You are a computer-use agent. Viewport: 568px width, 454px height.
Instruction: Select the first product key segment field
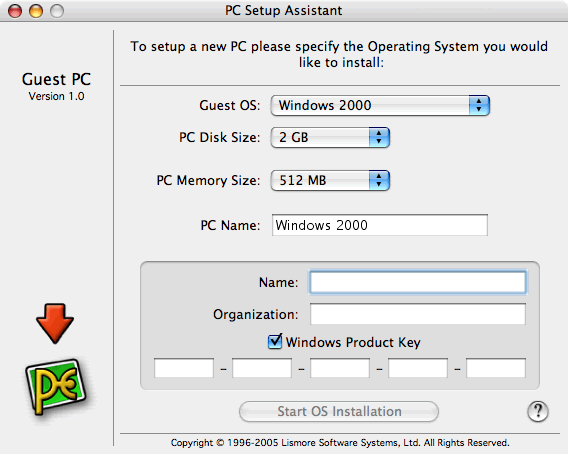point(184,368)
